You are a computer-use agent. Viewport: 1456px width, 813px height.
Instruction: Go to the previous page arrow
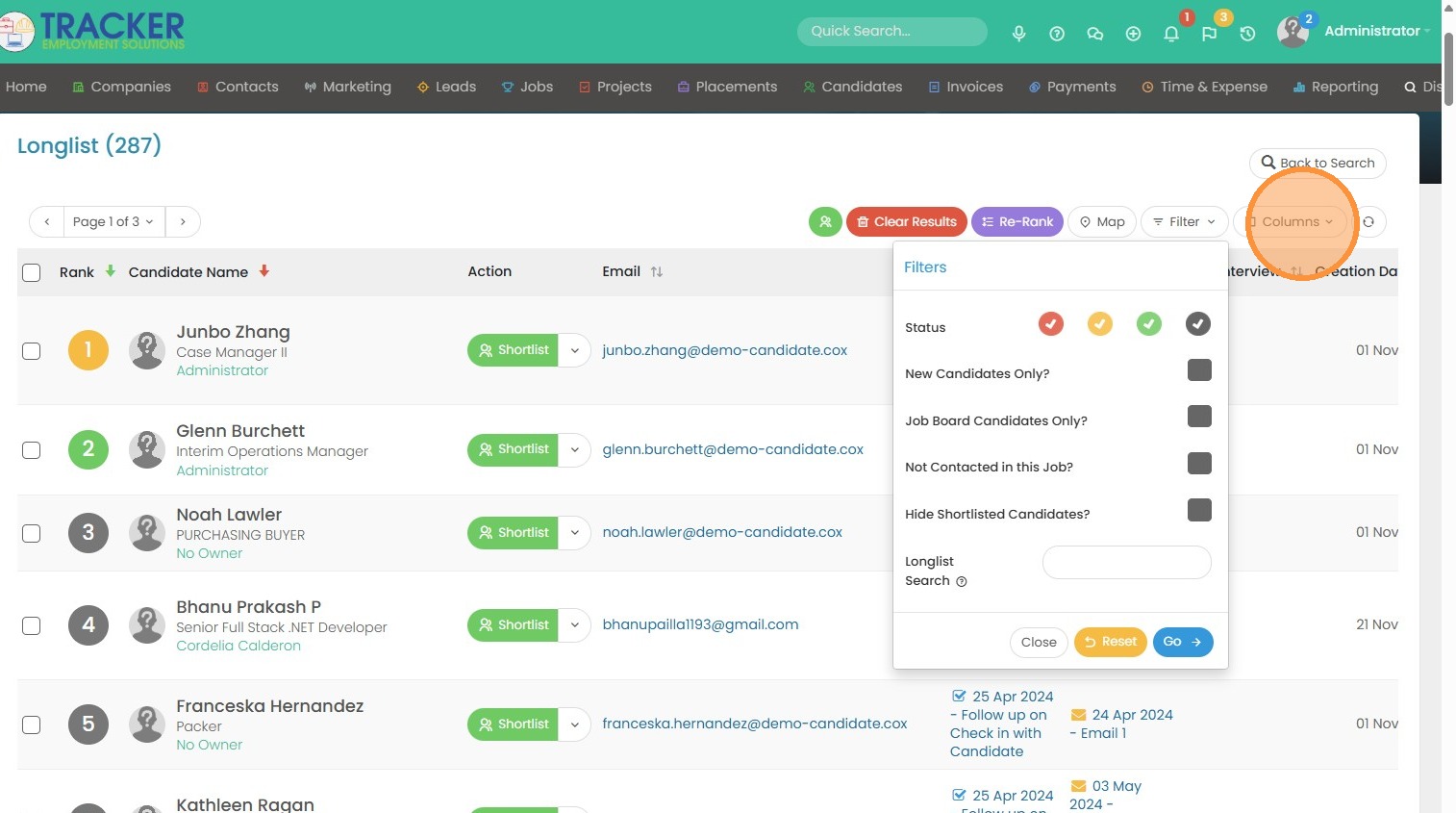click(x=47, y=221)
